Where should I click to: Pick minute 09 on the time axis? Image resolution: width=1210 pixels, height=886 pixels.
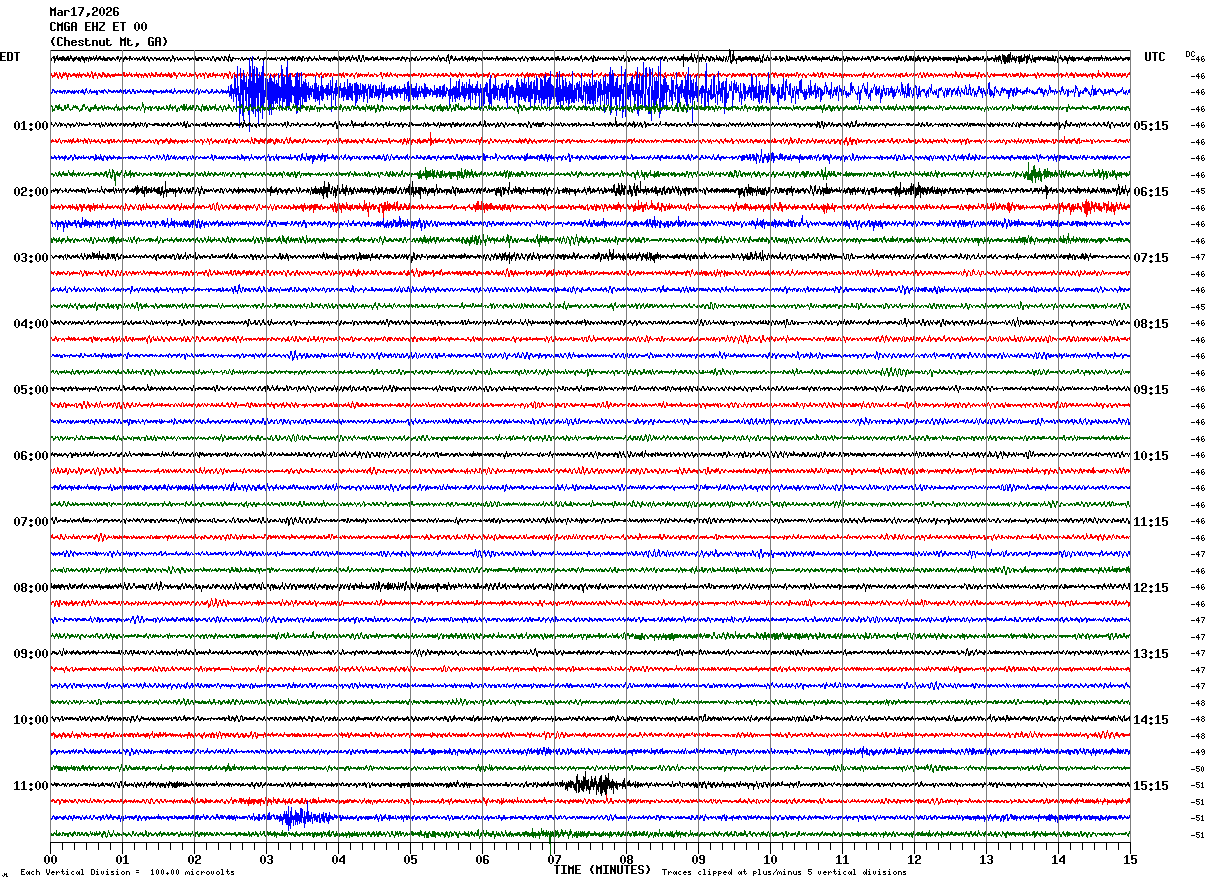[x=698, y=859]
